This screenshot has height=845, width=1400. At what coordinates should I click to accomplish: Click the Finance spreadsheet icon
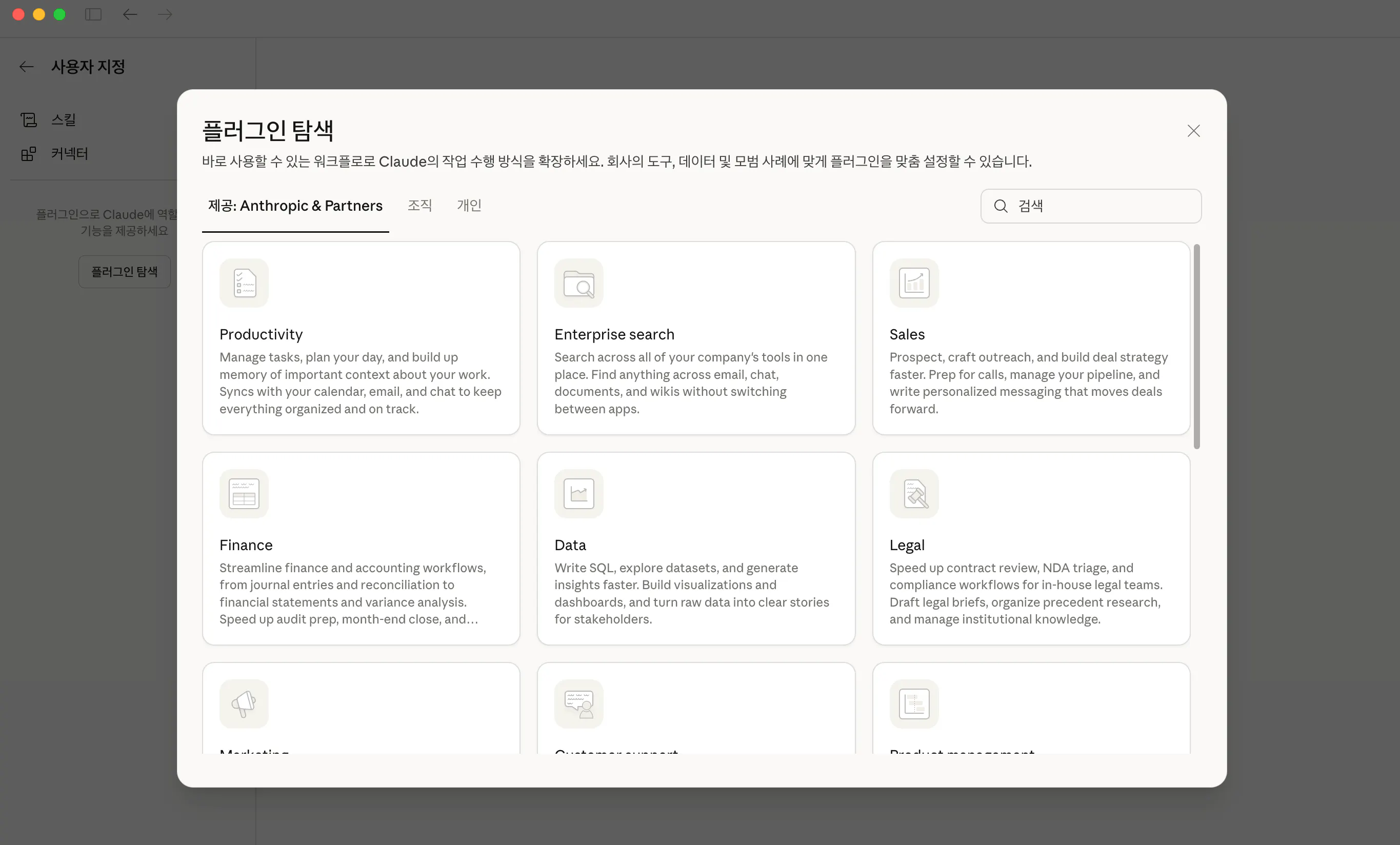coord(244,493)
